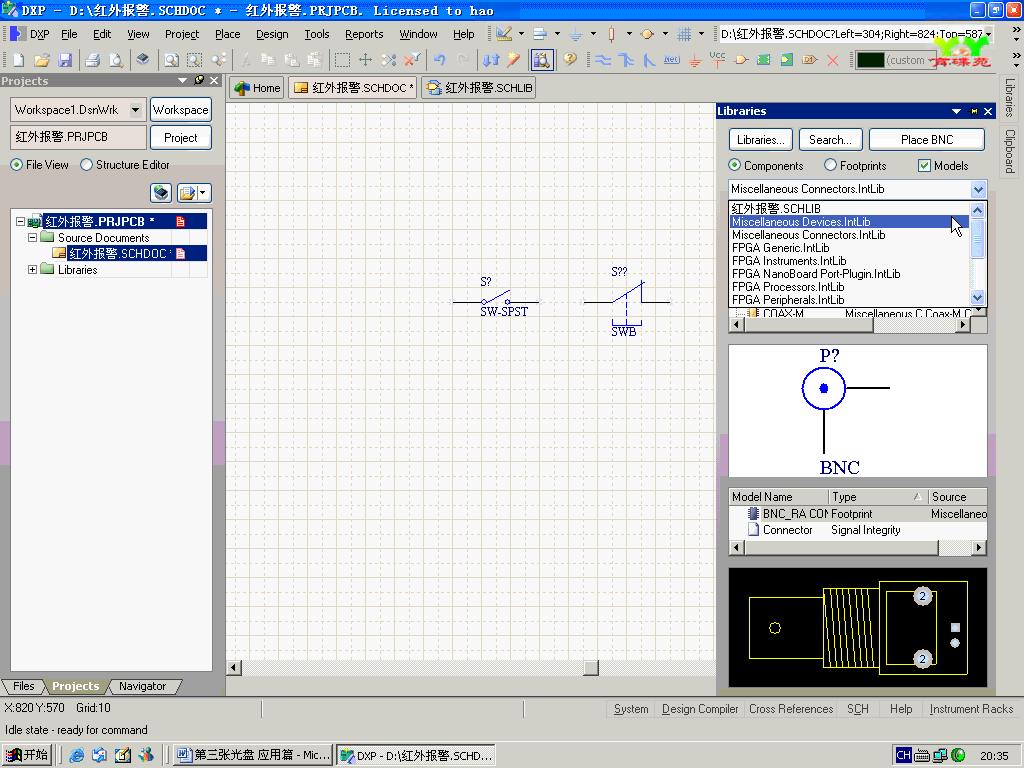This screenshot has width=1024, height=768.
Task: Select the File View radio button
Action: [17, 165]
